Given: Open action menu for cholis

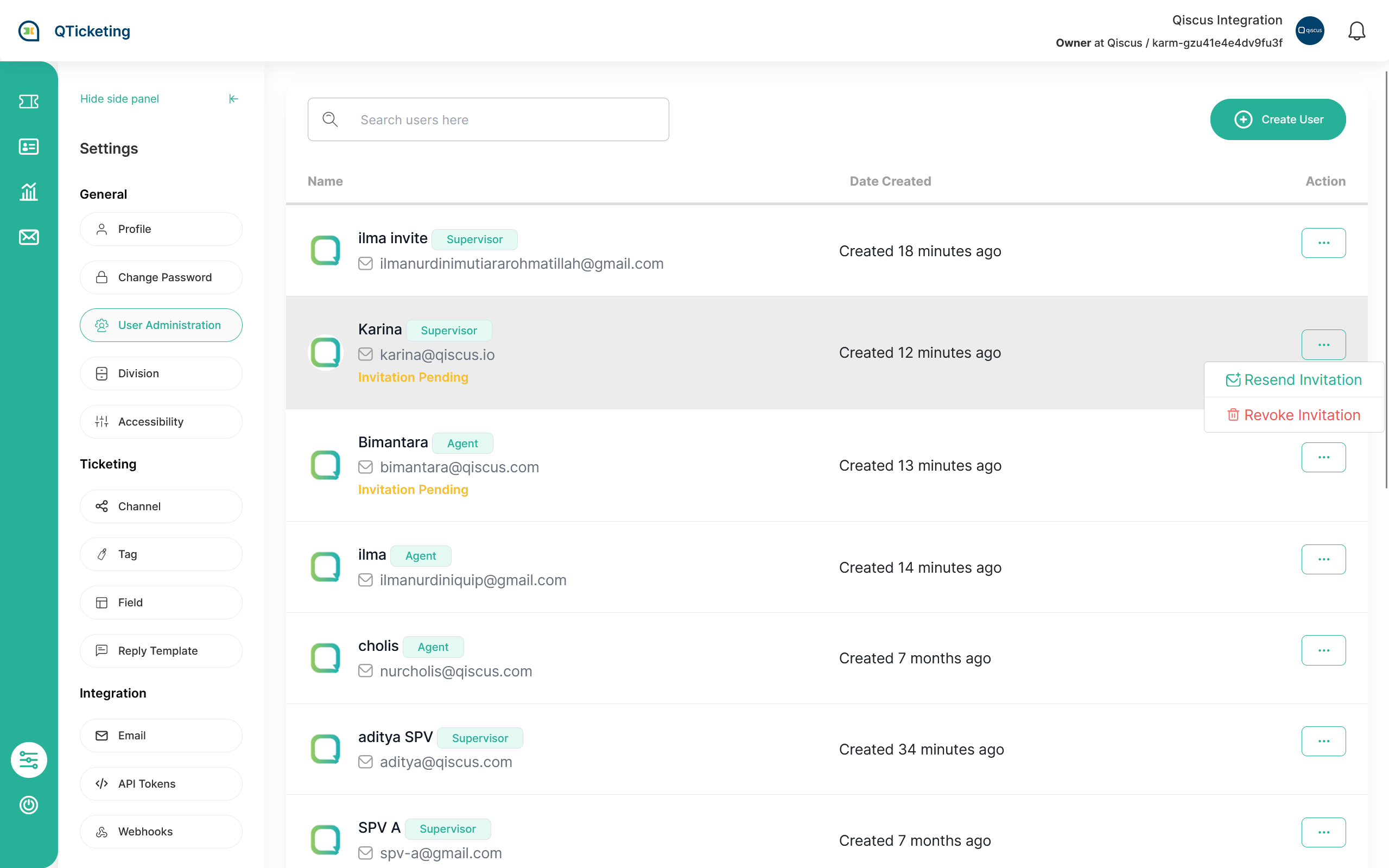Looking at the screenshot, I should pyautogui.click(x=1323, y=650).
